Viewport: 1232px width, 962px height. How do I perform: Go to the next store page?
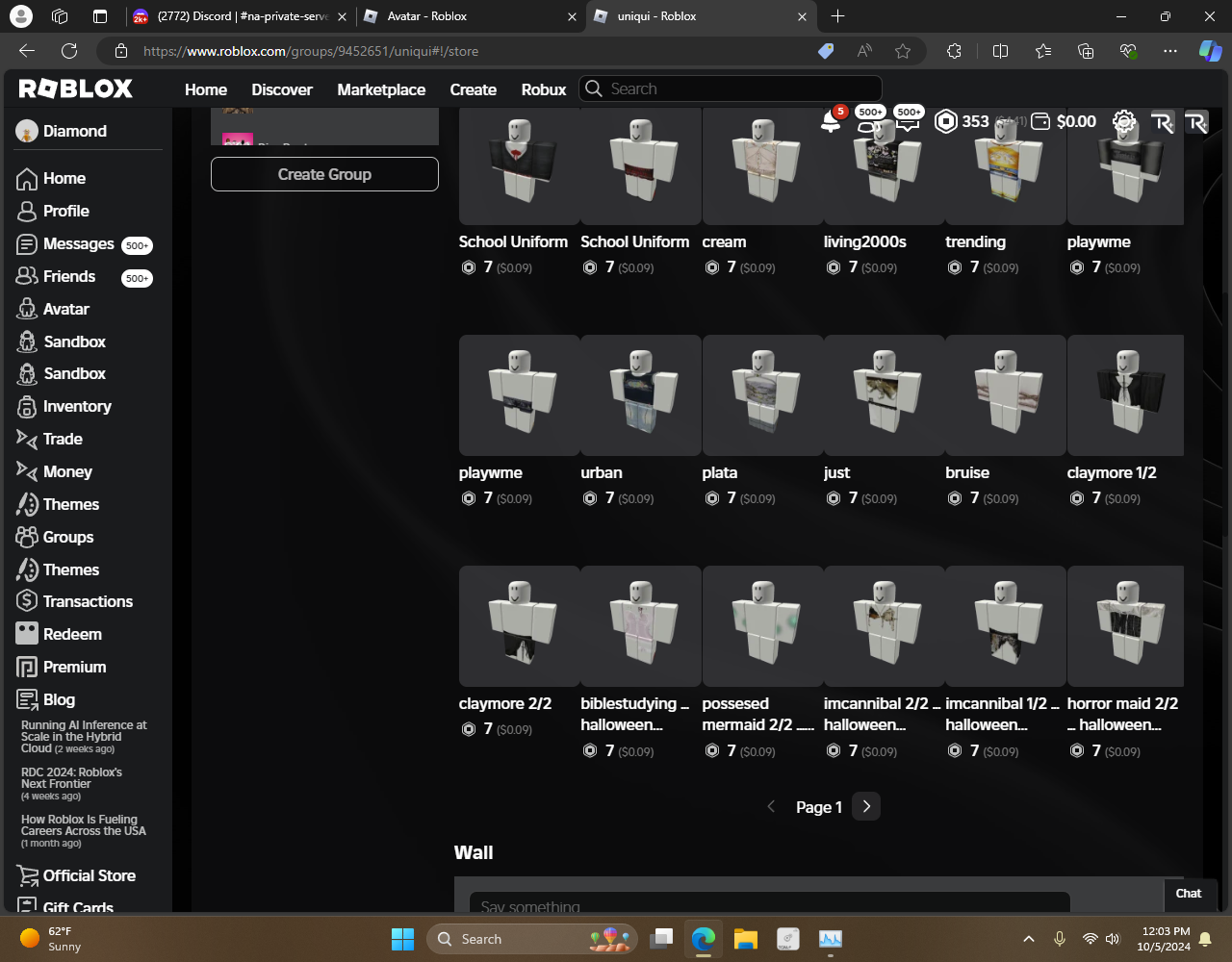pos(866,807)
